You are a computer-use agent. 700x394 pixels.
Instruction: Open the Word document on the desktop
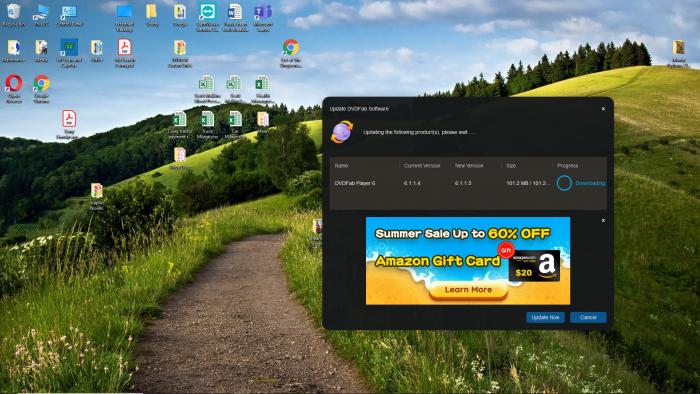tap(235, 17)
